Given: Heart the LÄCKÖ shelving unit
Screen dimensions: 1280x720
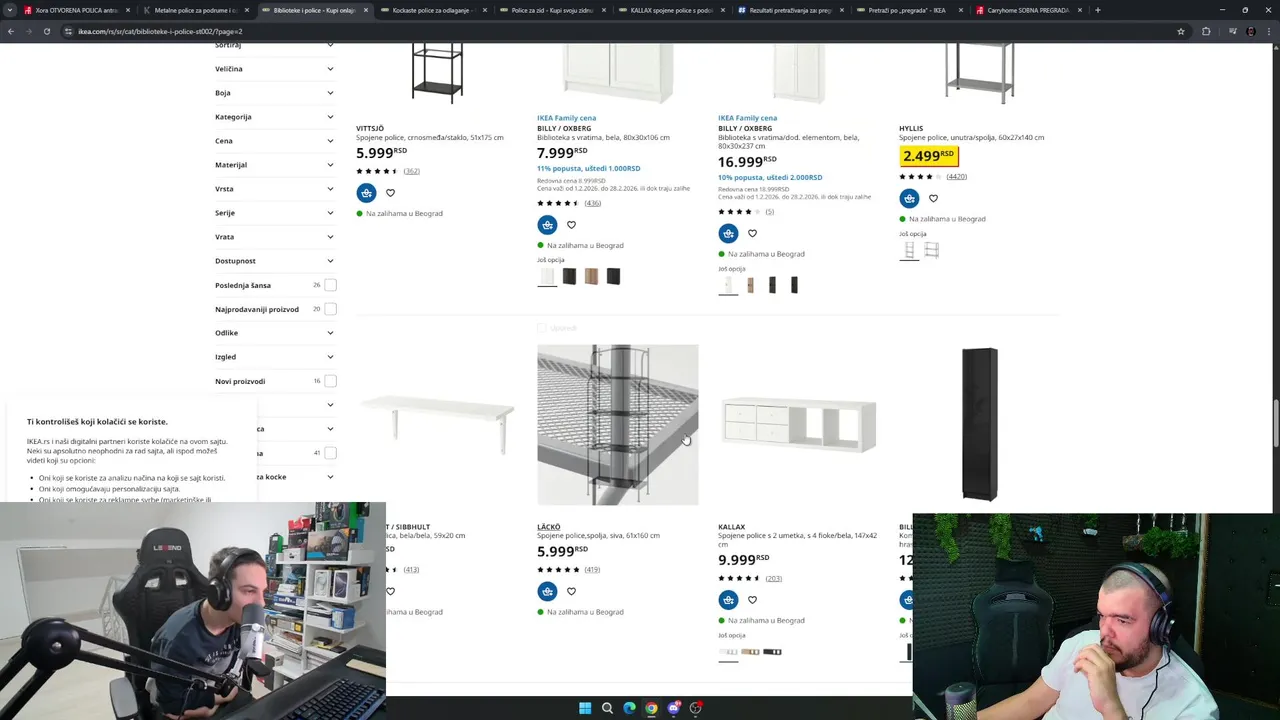Looking at the screenshot, I should pos(571,591).
